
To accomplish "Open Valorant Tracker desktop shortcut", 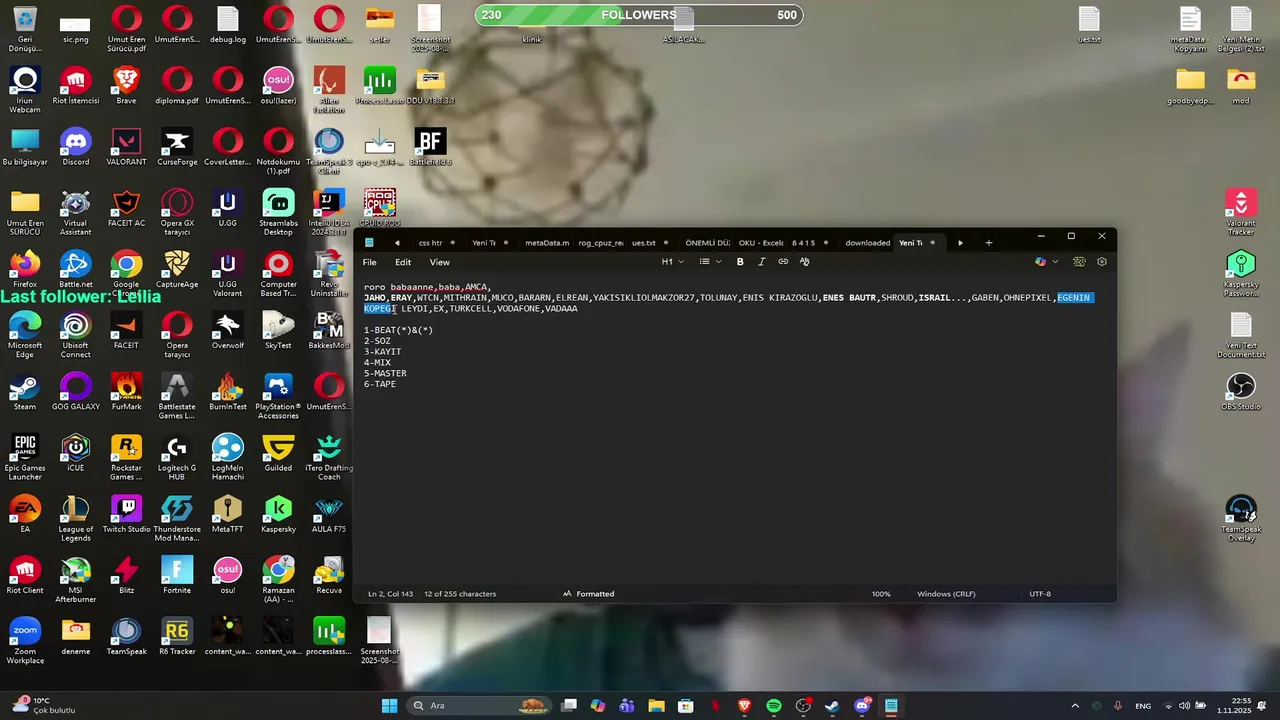I will click(1241, 212).
